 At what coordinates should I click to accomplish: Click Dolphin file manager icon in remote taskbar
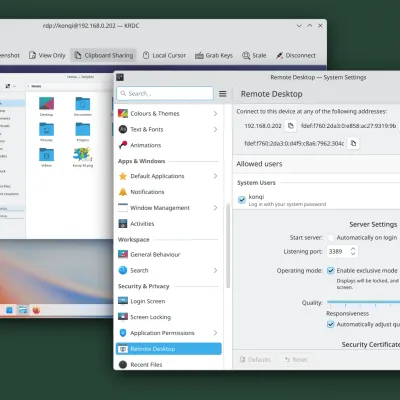[x=23, y=310]
